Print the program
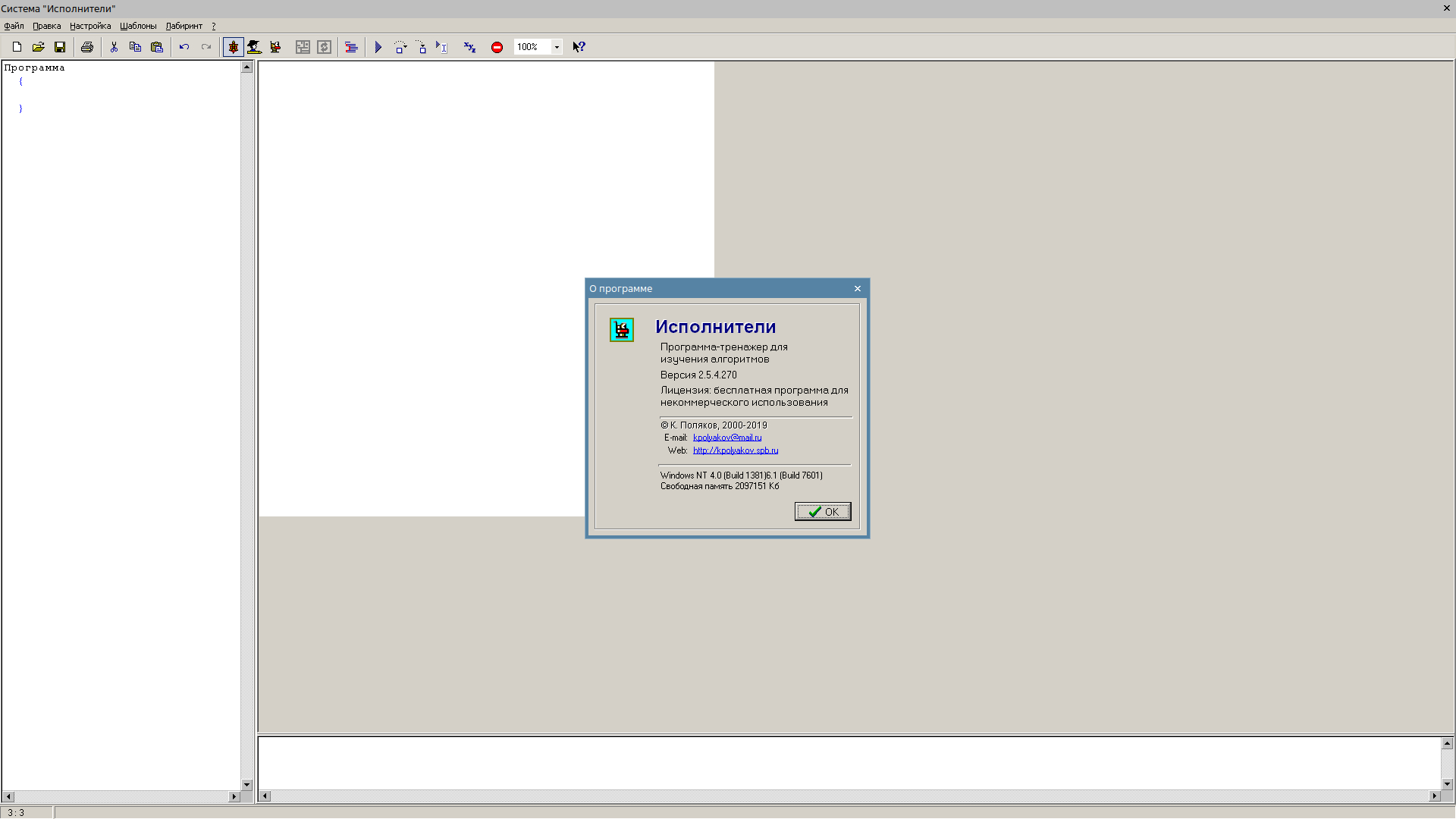The width and height of the screenshot is (1456, 819). click(87, 47)
